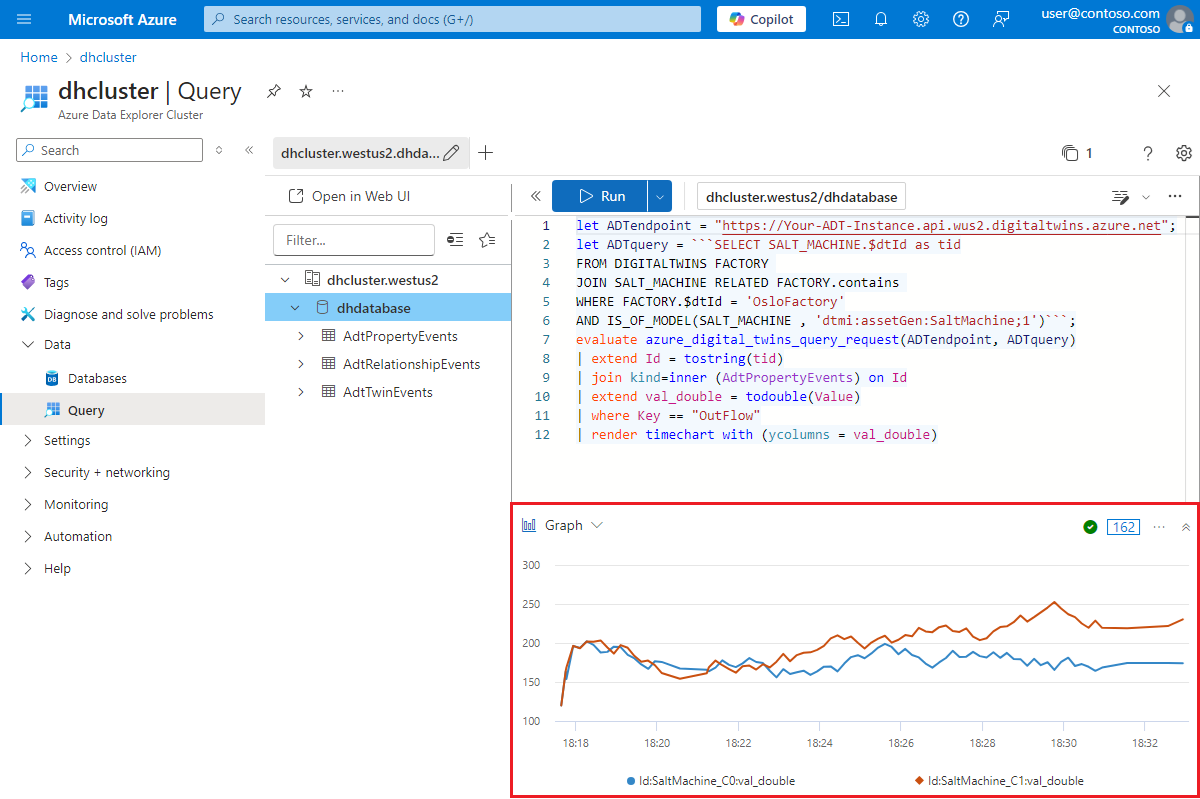Click the format query toolbar icon
The width and height of the screenshot is (1200, 799).
pos(1121,196)
